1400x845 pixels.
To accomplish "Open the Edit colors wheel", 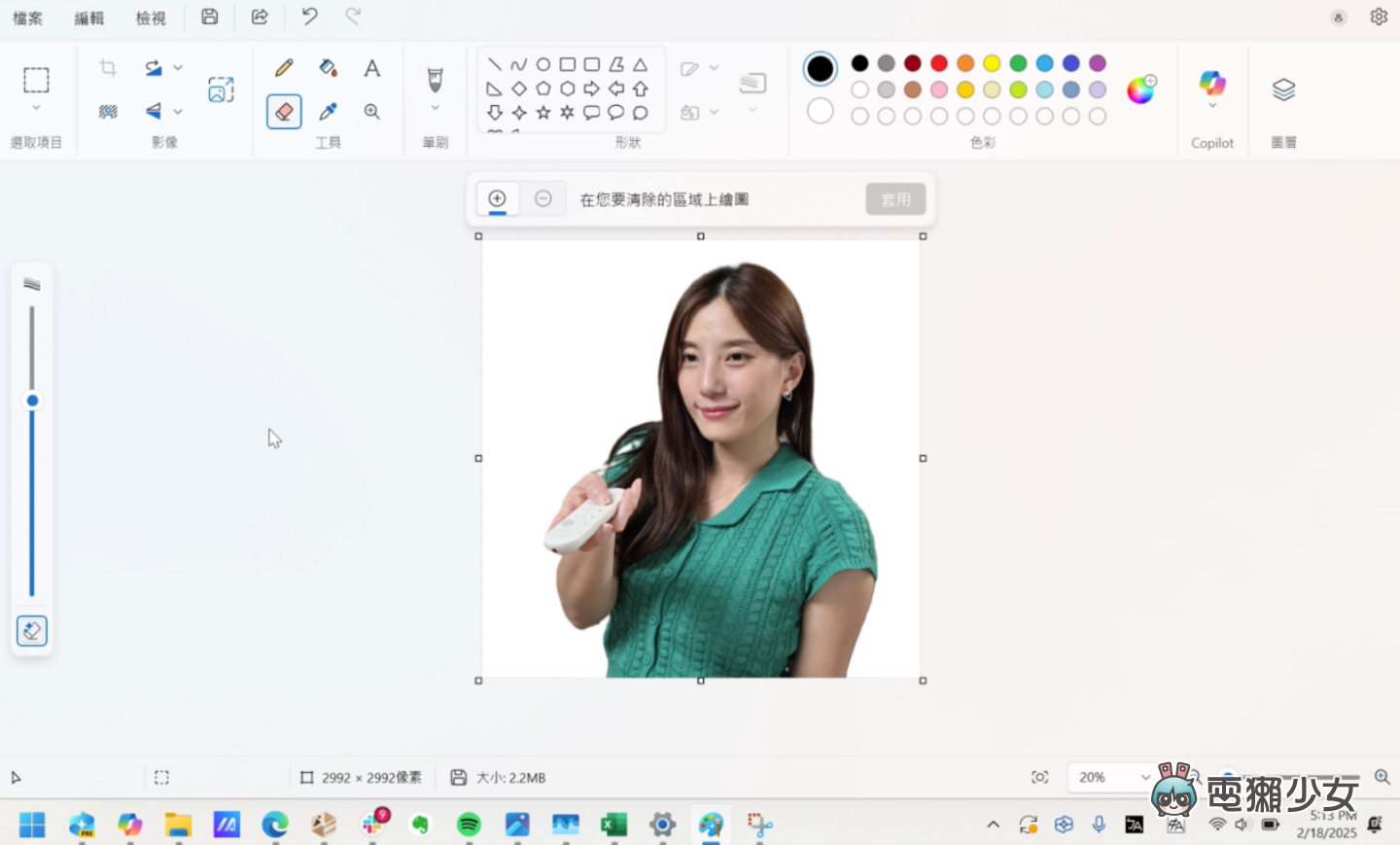I will point(1140,89).
